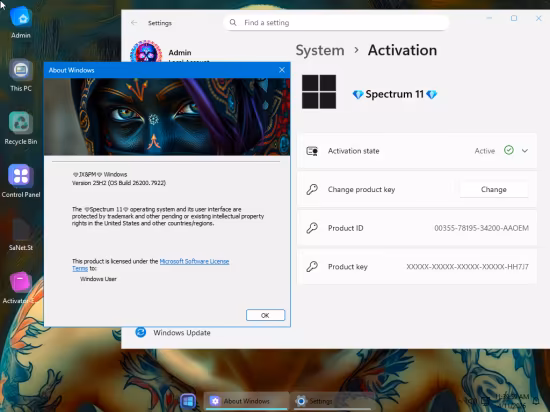Screen dimensions: 550x412
Task: Click the Spectrum 11 edition title
Action: click(395, 94)
